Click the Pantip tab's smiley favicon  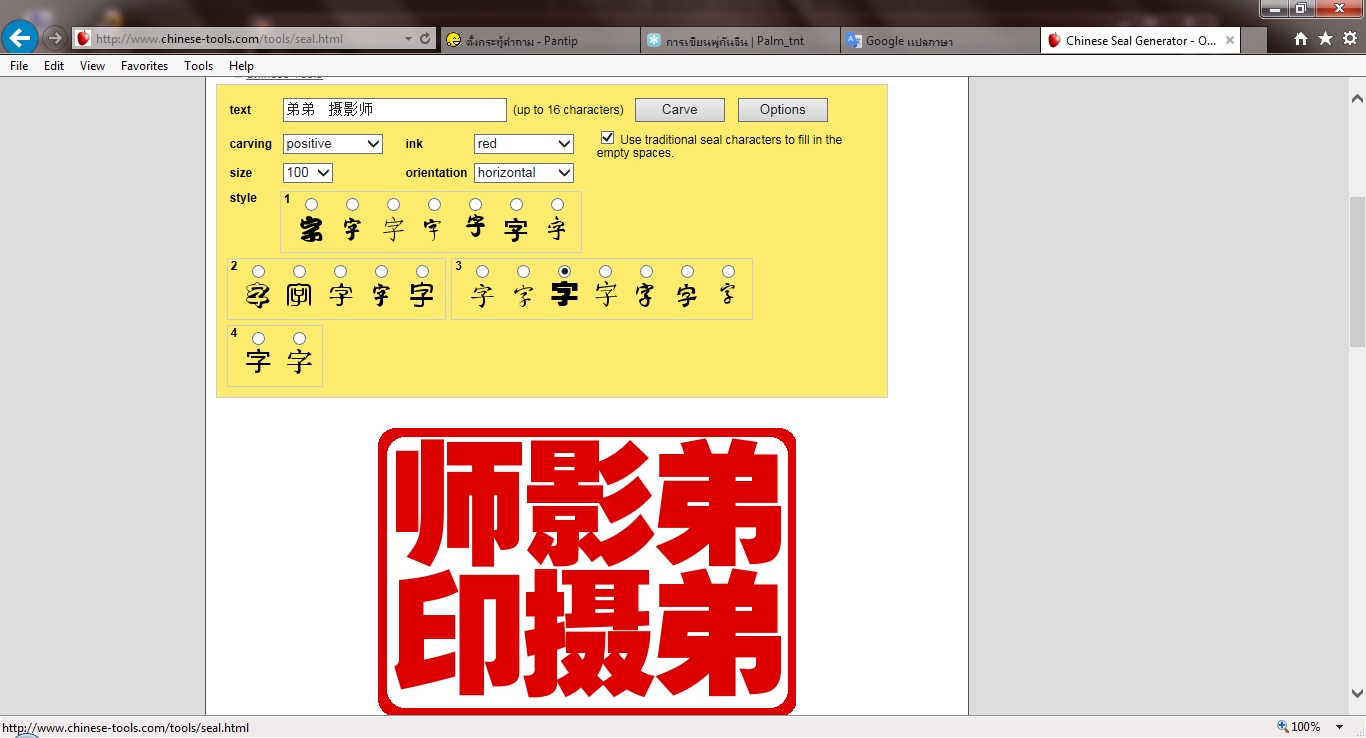click(x=454, y=41)
